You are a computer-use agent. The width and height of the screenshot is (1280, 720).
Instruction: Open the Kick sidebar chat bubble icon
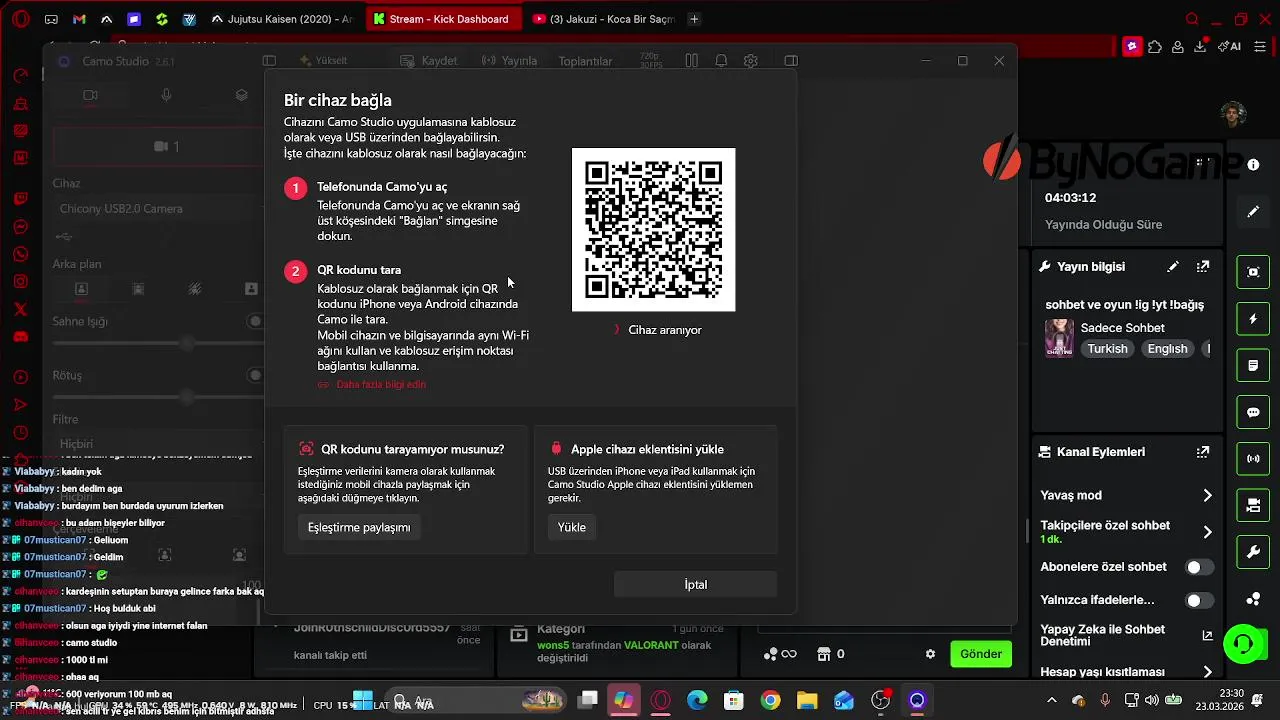1253,412
